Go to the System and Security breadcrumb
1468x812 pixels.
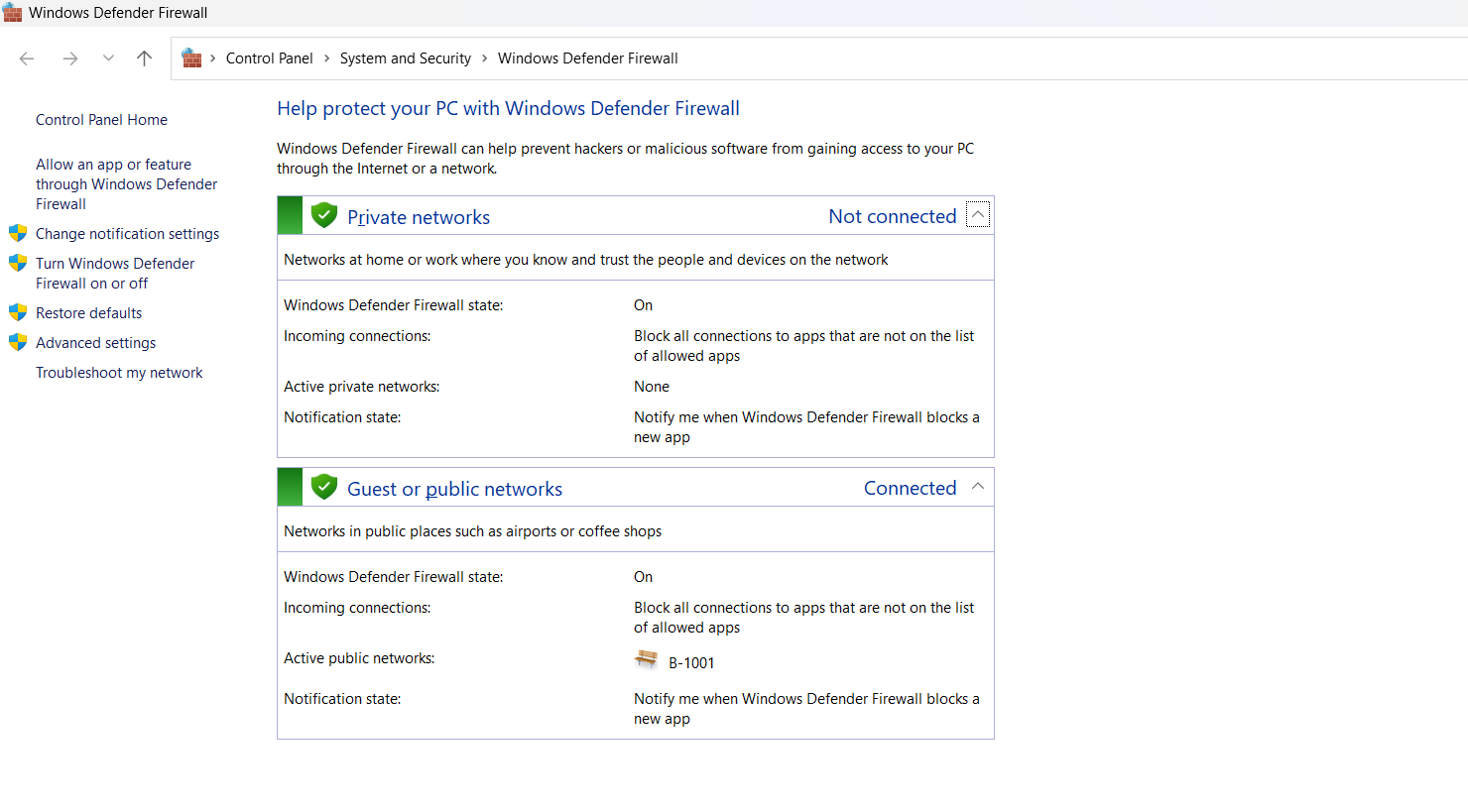coord(405,58)
